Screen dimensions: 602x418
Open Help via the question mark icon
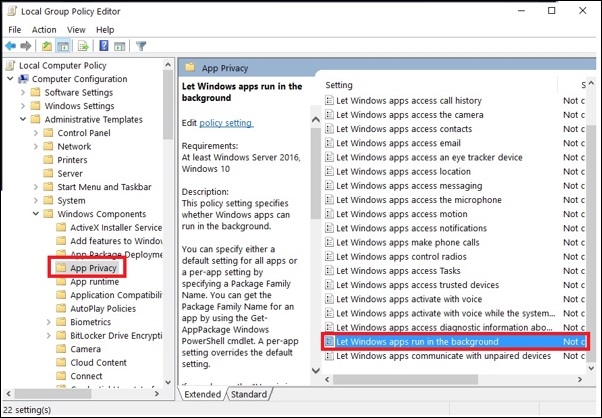(104, 46)
